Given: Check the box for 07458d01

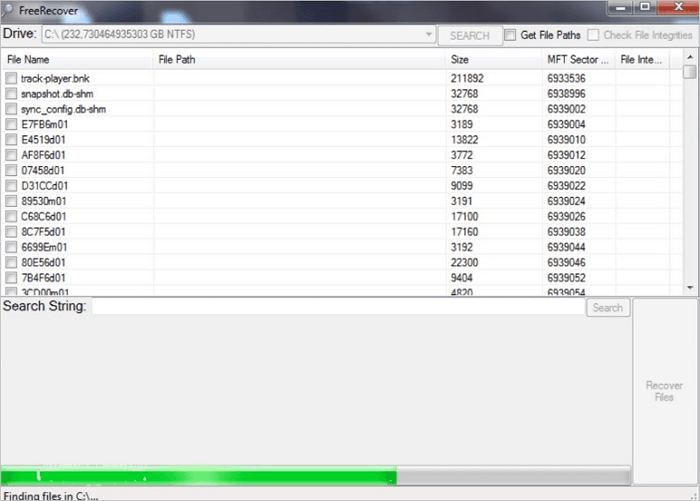Looking at the screenshot, I should [x=11, y=170].
